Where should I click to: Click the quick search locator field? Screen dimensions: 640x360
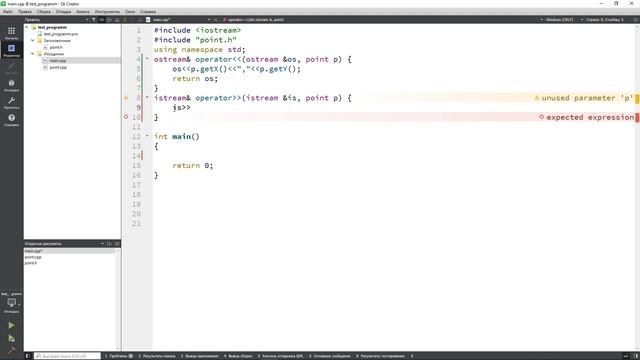point(67,356)
